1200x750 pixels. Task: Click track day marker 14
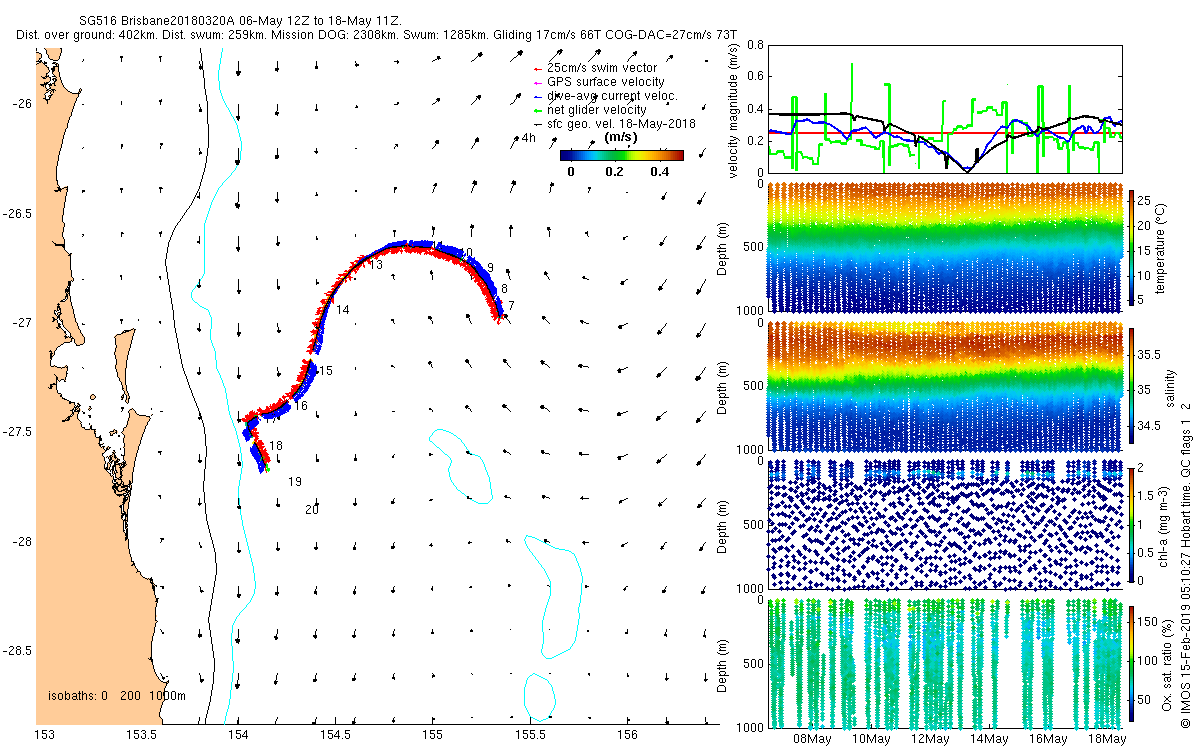pyautogui.click(x=343, y=310)
